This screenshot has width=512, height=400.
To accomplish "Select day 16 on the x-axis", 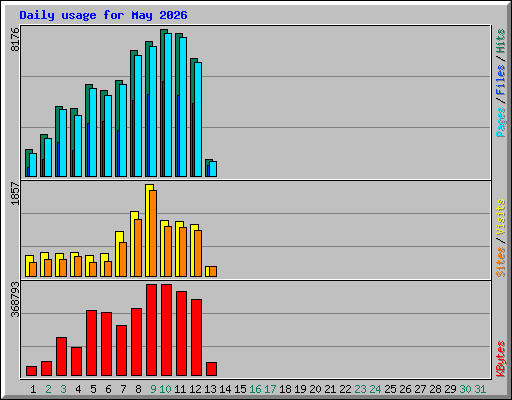I will point(255,389).
